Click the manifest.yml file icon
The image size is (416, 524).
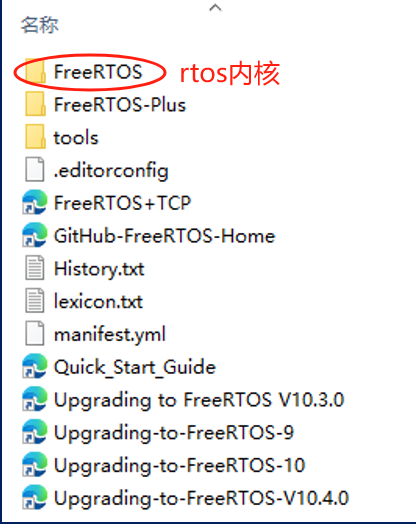click(x=34, y=333)
